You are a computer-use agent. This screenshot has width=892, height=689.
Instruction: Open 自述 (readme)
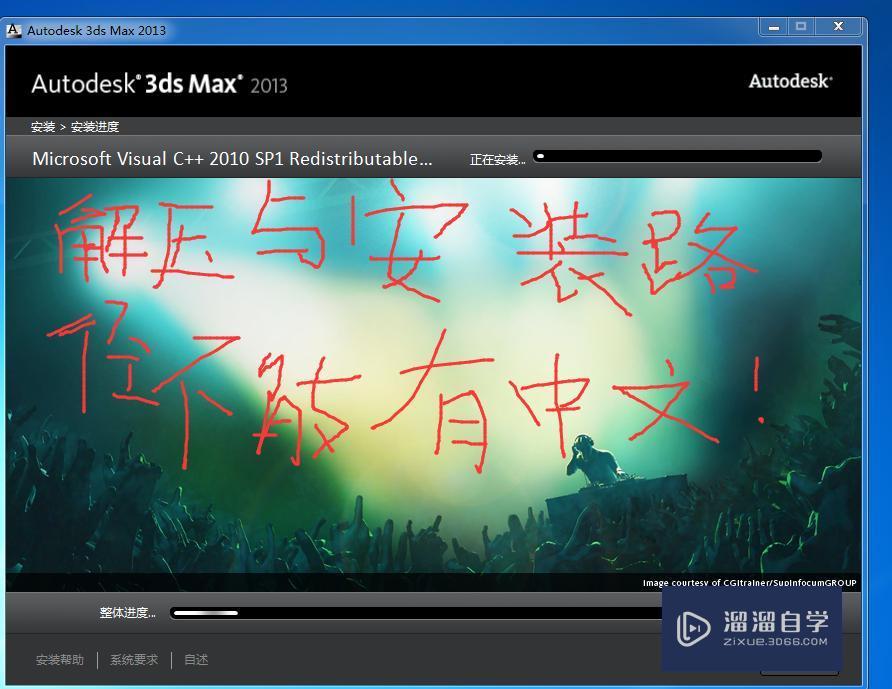pos(194,660)
